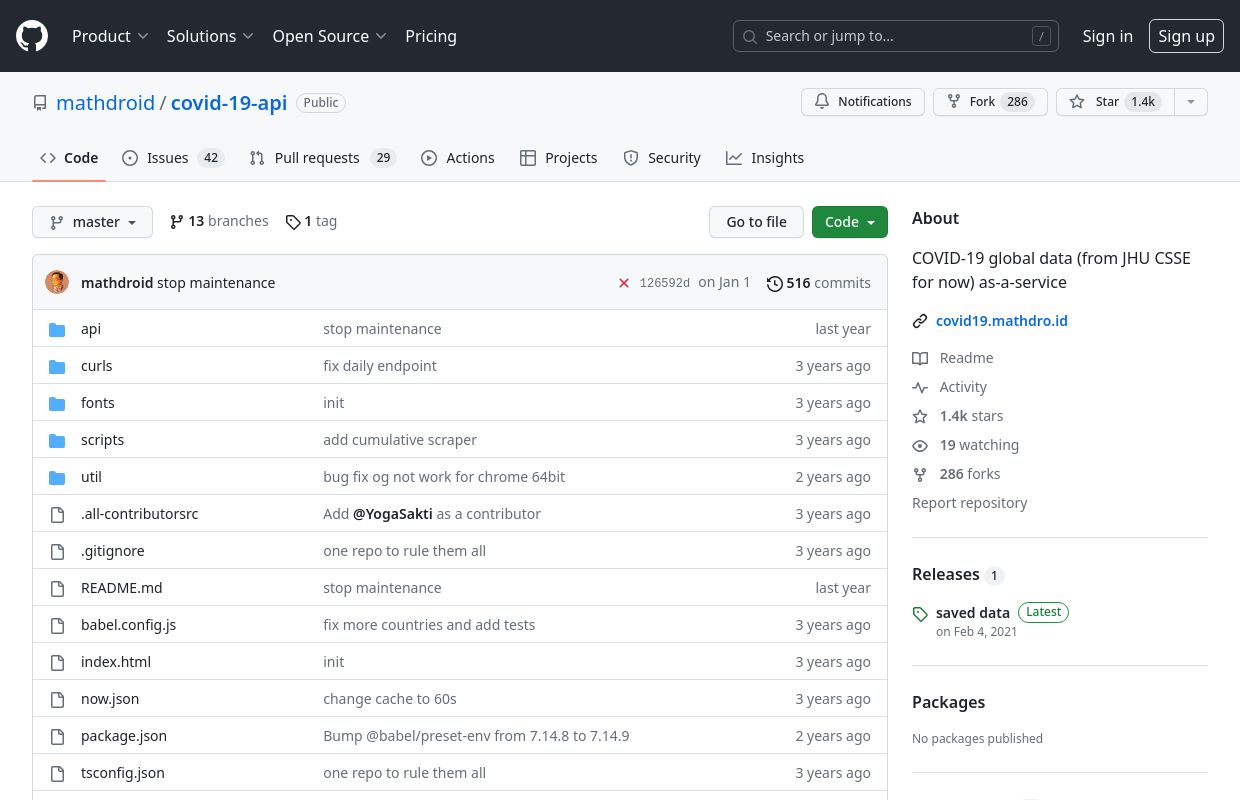This screenshot has width=1240, height=800.
Task: Click the red failed-check X icon
Action: click(x=624, y=283)
